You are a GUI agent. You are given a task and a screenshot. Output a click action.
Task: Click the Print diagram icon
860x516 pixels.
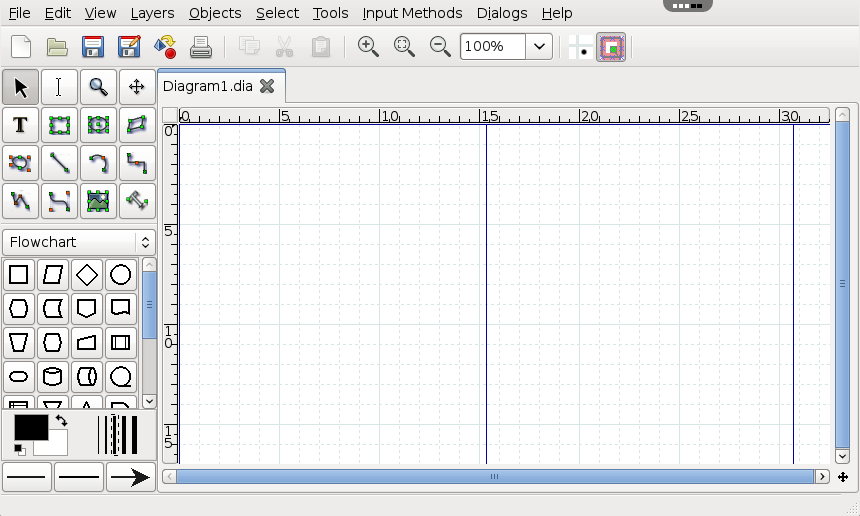201,47
